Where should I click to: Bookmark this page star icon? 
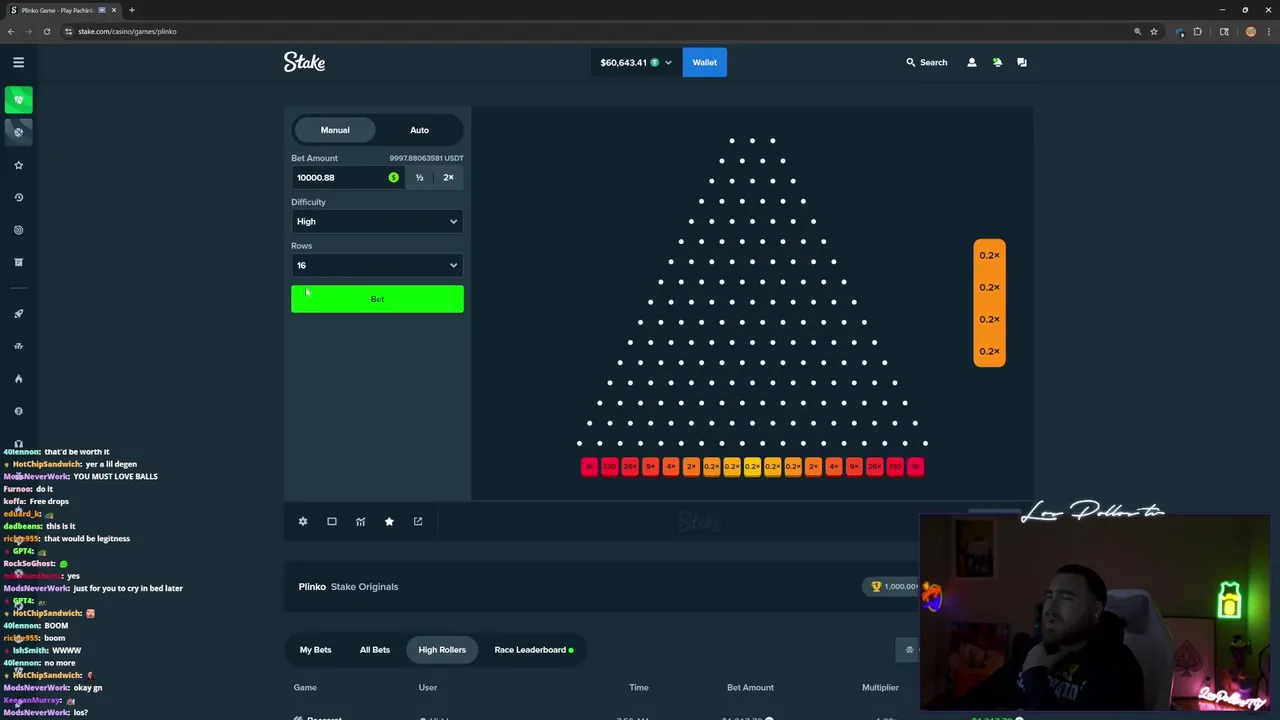click(1153, 31)
